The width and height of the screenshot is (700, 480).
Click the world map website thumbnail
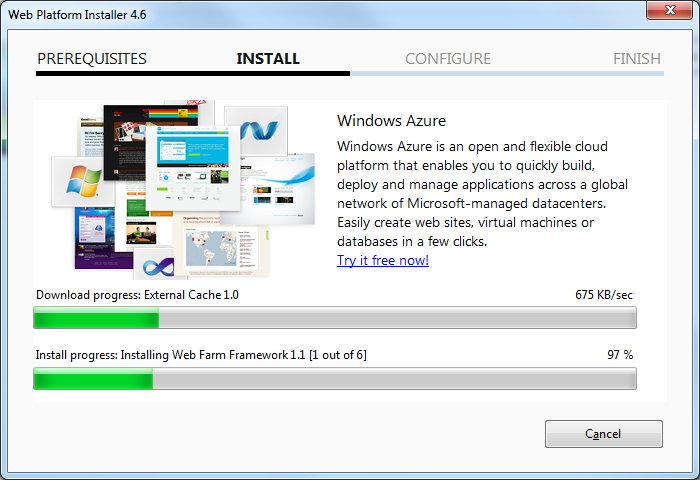point(222,246)
